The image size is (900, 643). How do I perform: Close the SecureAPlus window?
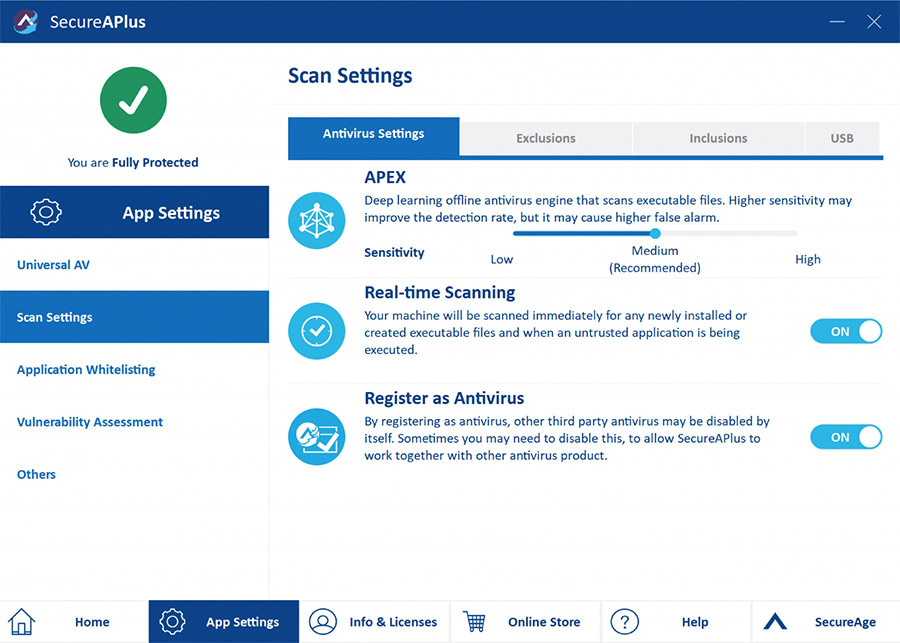pyautogui.click(x=874, y=22)
